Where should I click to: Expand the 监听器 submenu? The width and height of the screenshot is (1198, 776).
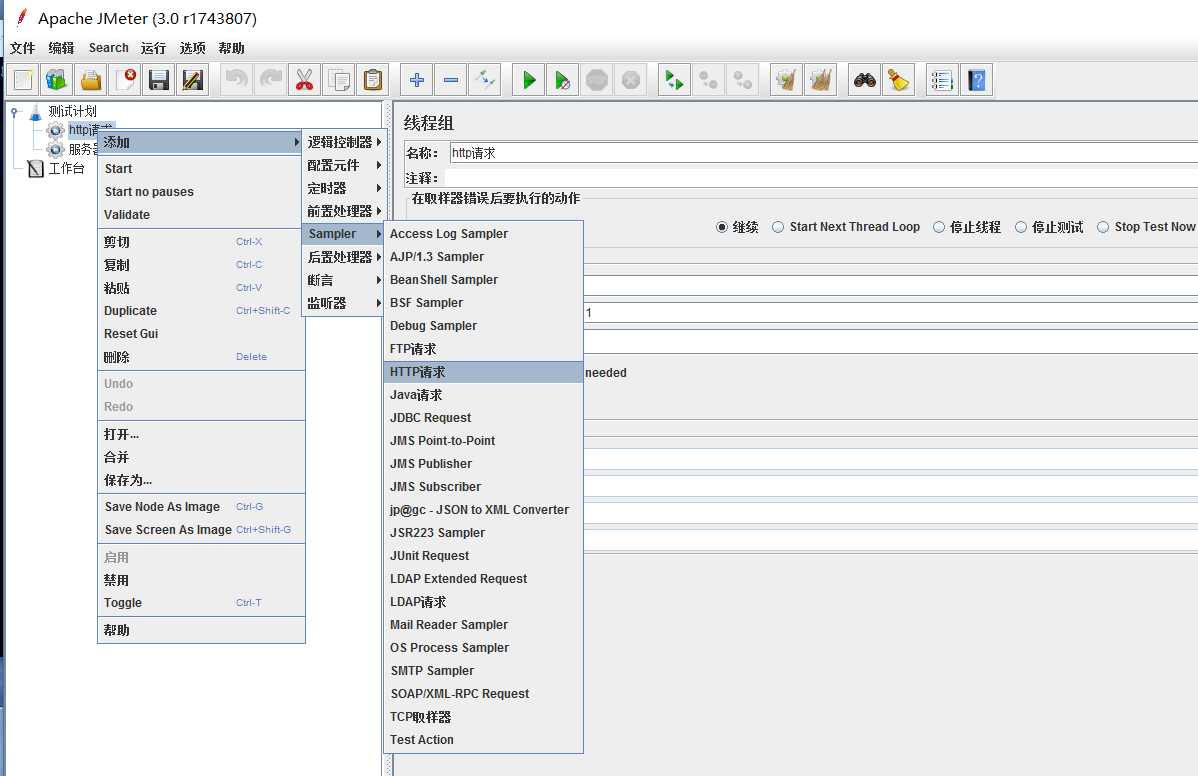tap(344, 303)
